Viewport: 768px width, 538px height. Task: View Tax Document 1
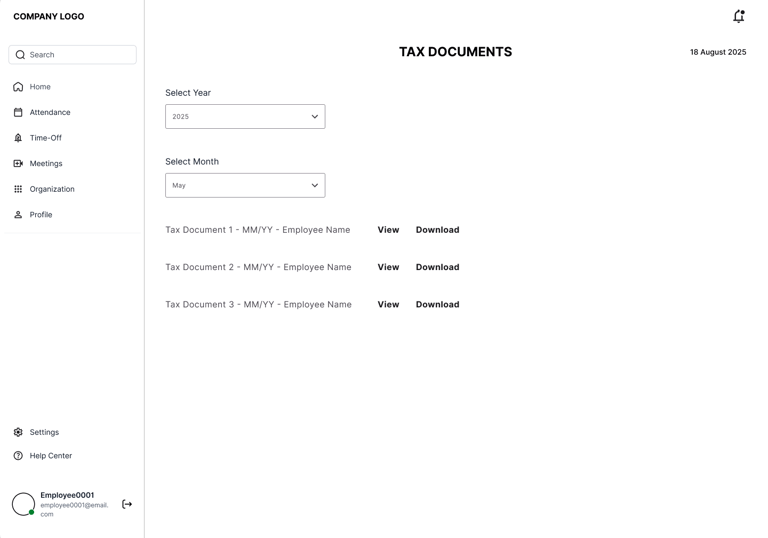tap(388, 230)
